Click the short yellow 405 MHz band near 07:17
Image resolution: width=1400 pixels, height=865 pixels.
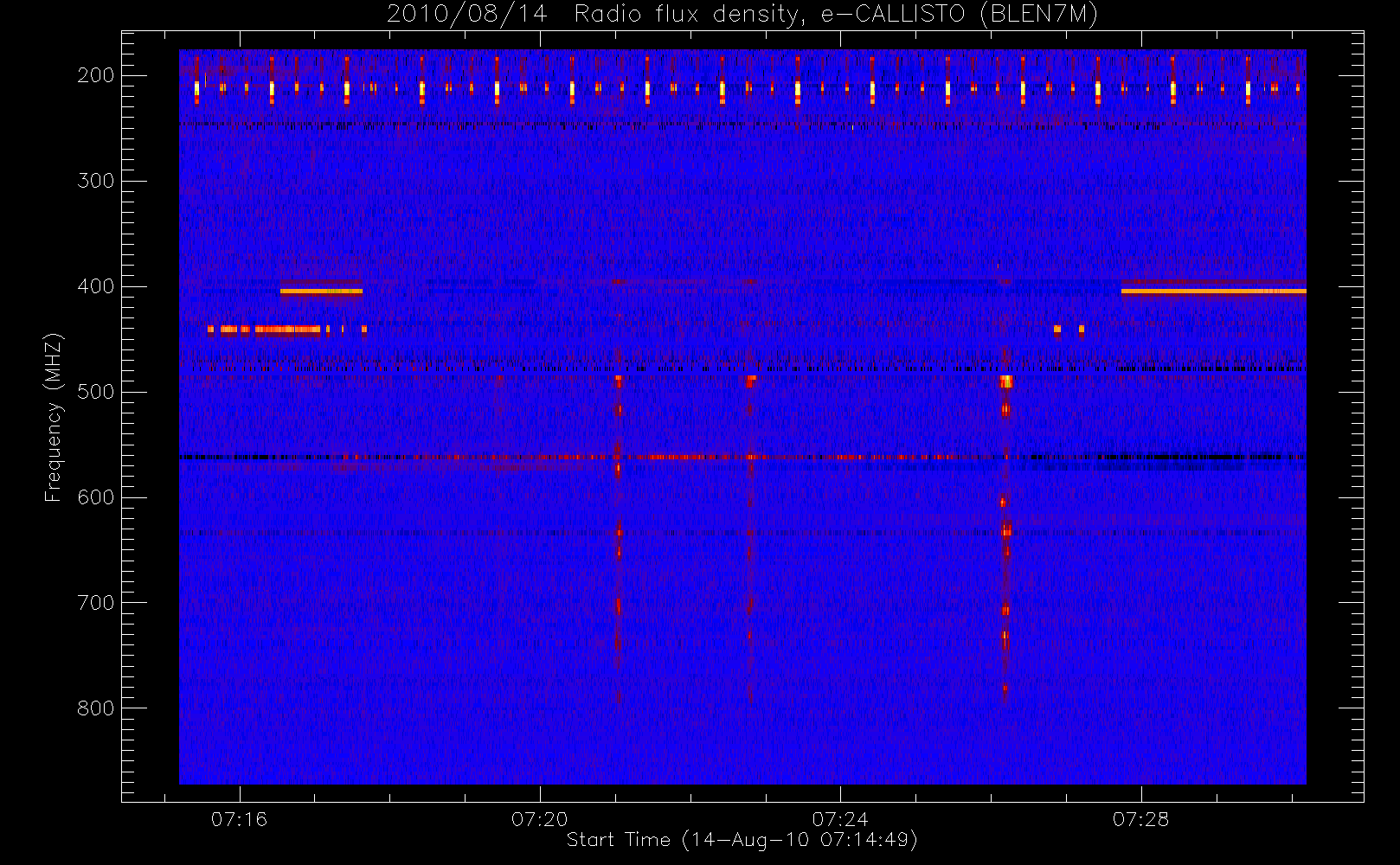(321, 292)
